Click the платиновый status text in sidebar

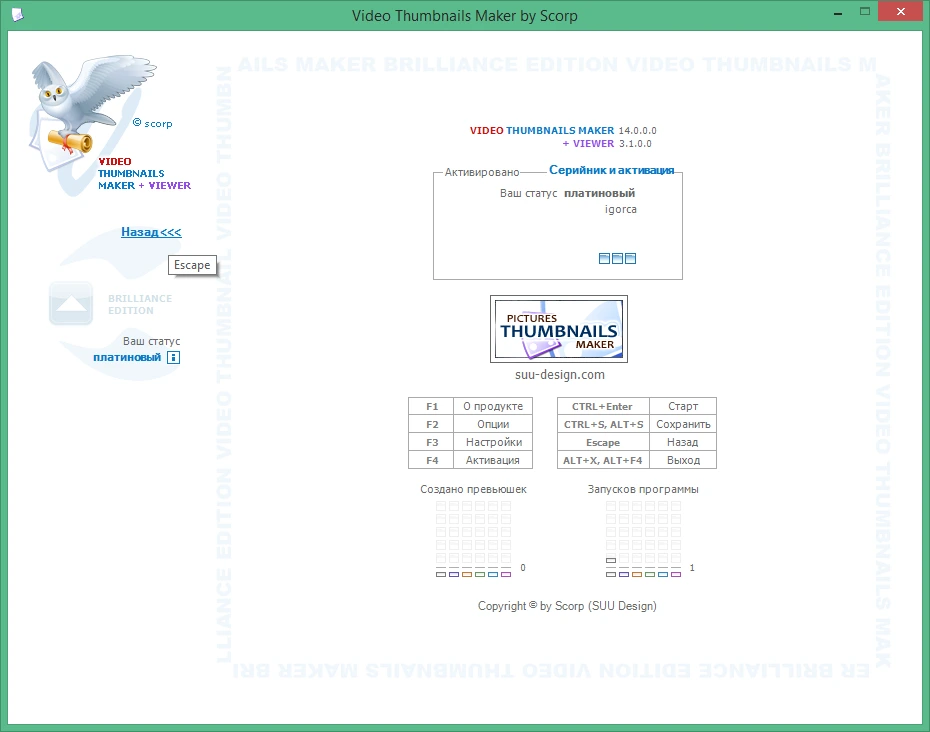[x=127, y=358]
